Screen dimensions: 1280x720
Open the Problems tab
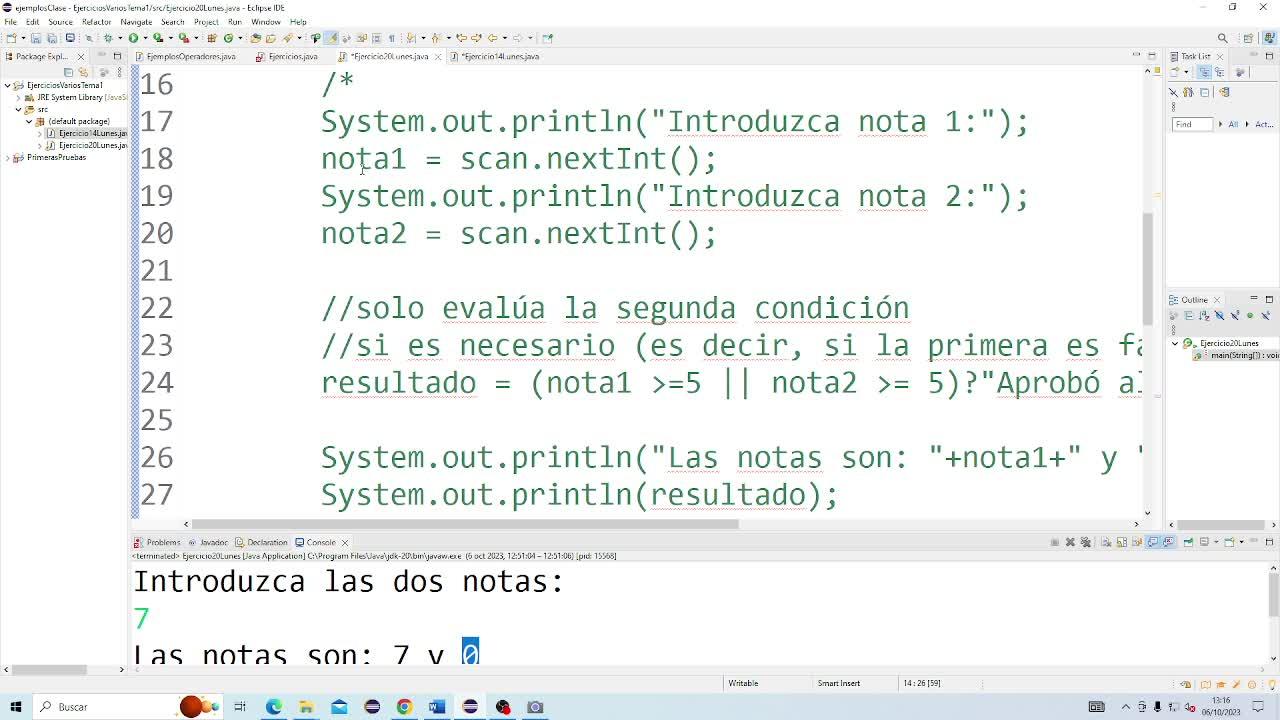[x=158, y=542]
